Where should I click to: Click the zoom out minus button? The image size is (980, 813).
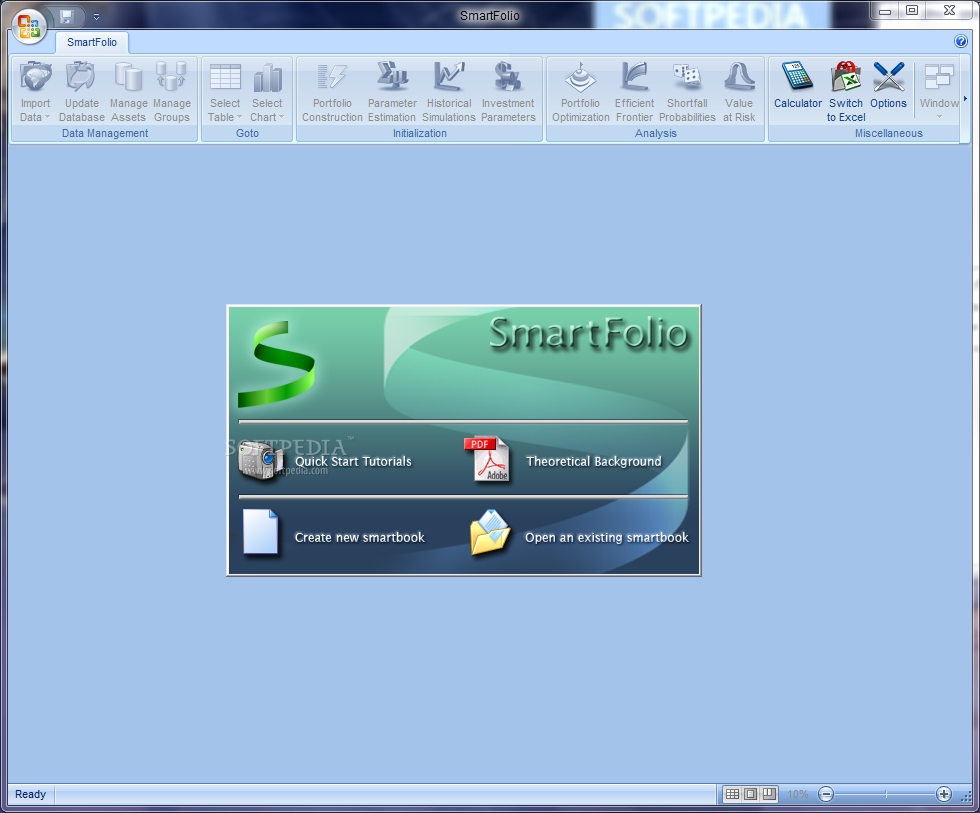(x=826, y=794)
